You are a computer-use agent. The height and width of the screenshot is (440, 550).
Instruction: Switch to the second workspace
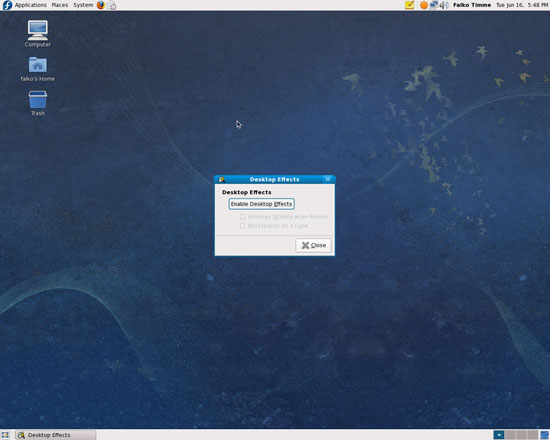(510, 435)
